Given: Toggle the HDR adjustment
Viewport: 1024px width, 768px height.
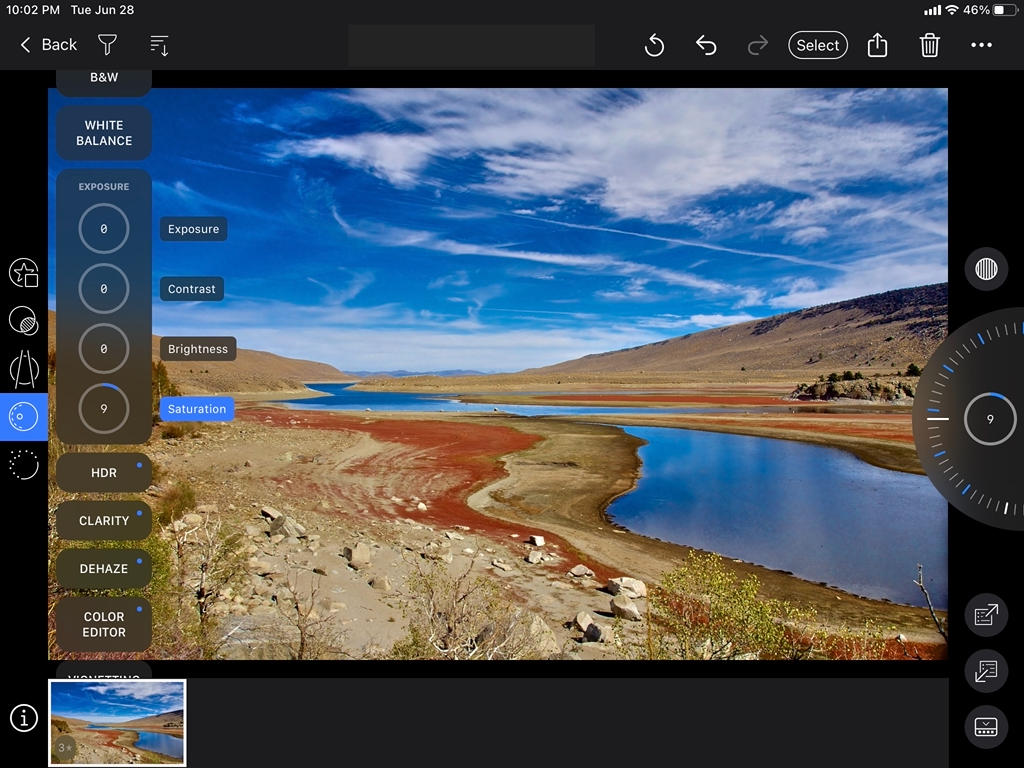Looking at the screenshot, I should tap(103, 471).
